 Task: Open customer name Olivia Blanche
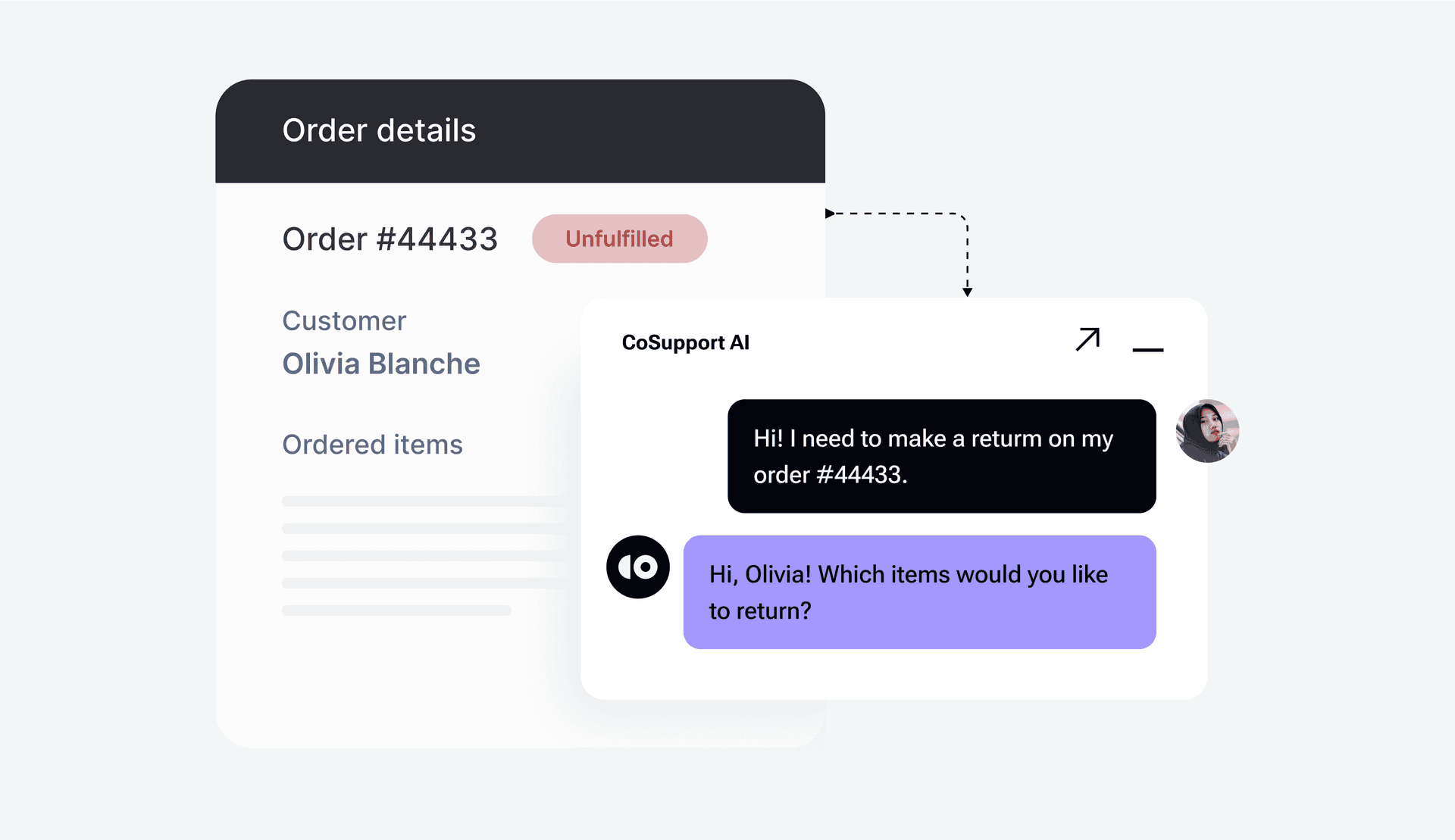click(x=381, y=364)
